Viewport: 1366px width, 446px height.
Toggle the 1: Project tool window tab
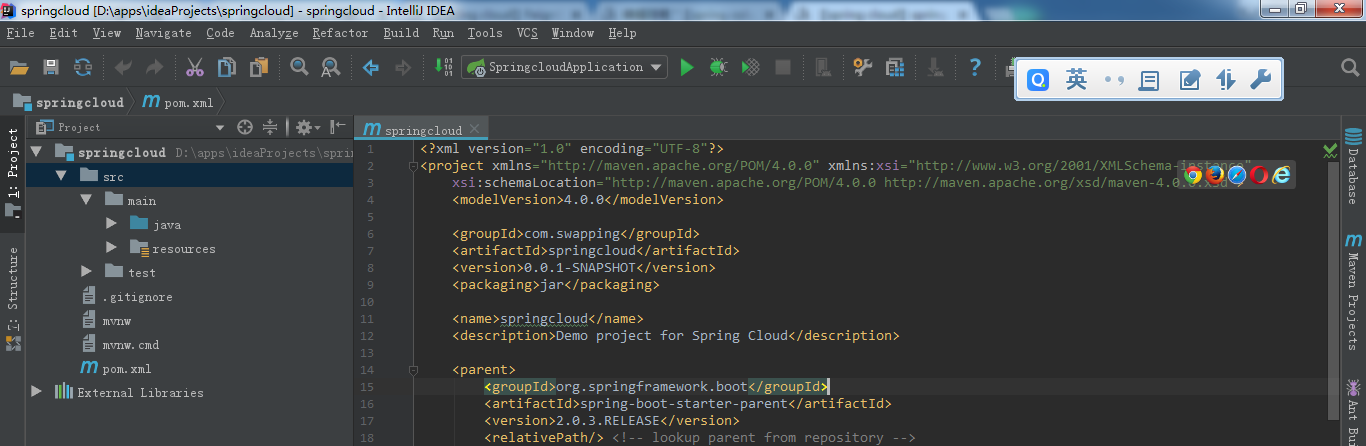tap(13, 173)
